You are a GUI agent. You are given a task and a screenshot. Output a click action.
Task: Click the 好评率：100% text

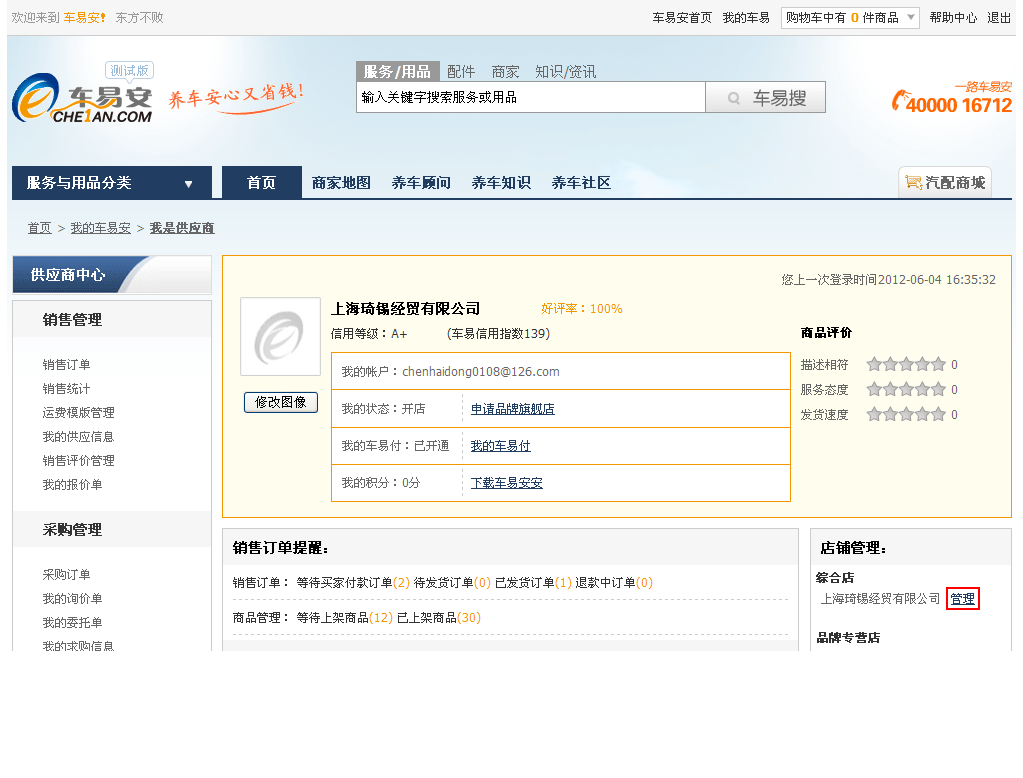582,309
